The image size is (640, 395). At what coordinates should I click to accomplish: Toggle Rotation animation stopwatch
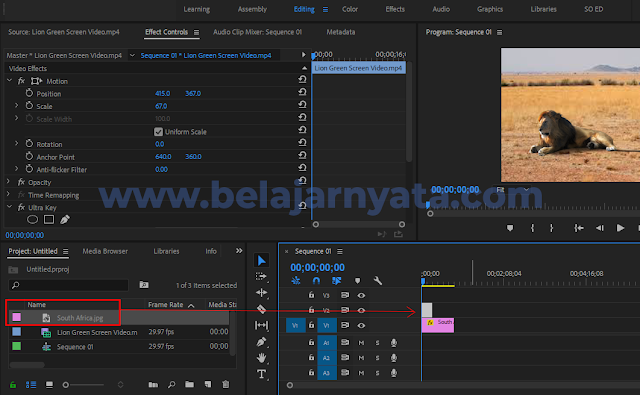(29, 144)
